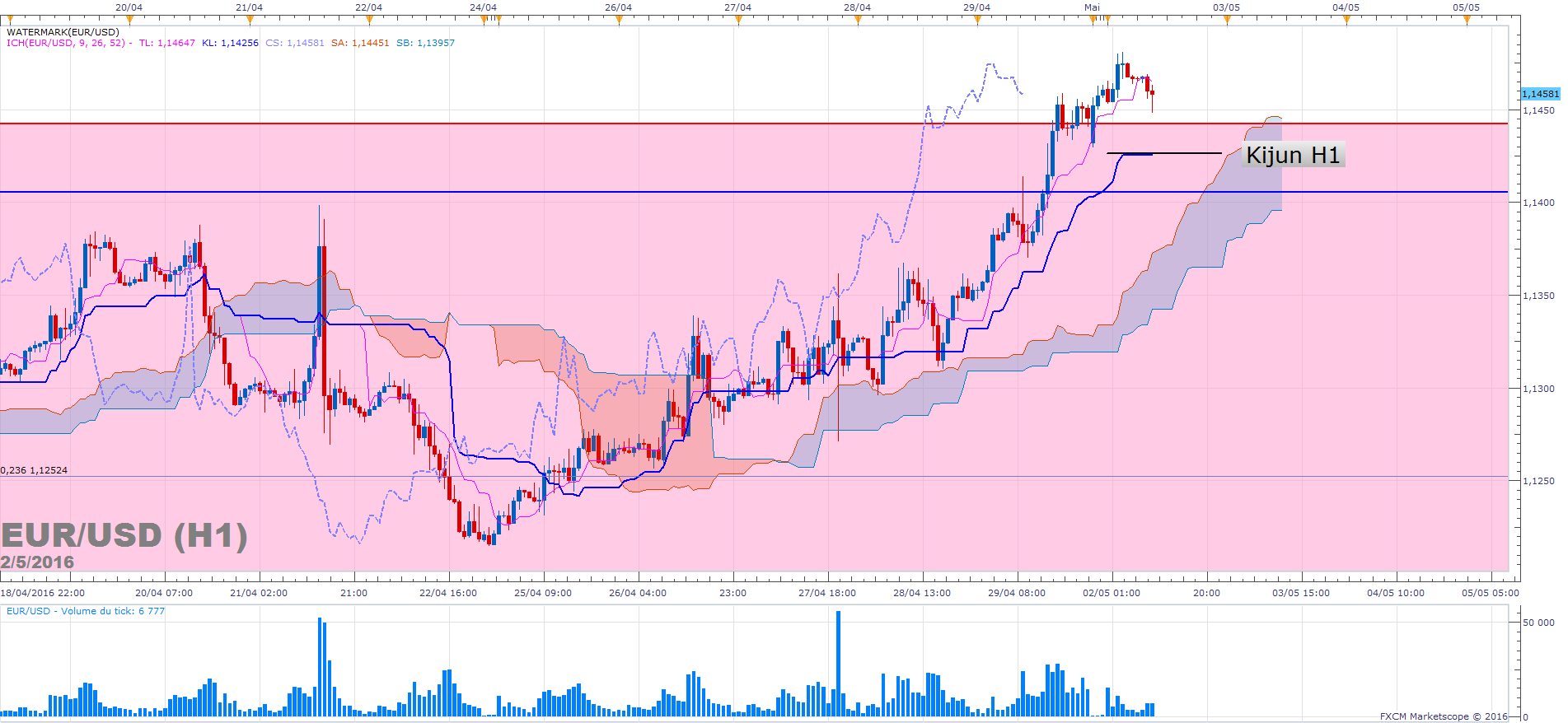1568x723 pixels.
Task: Select the orange marker below 29/04
Action: 977,20
